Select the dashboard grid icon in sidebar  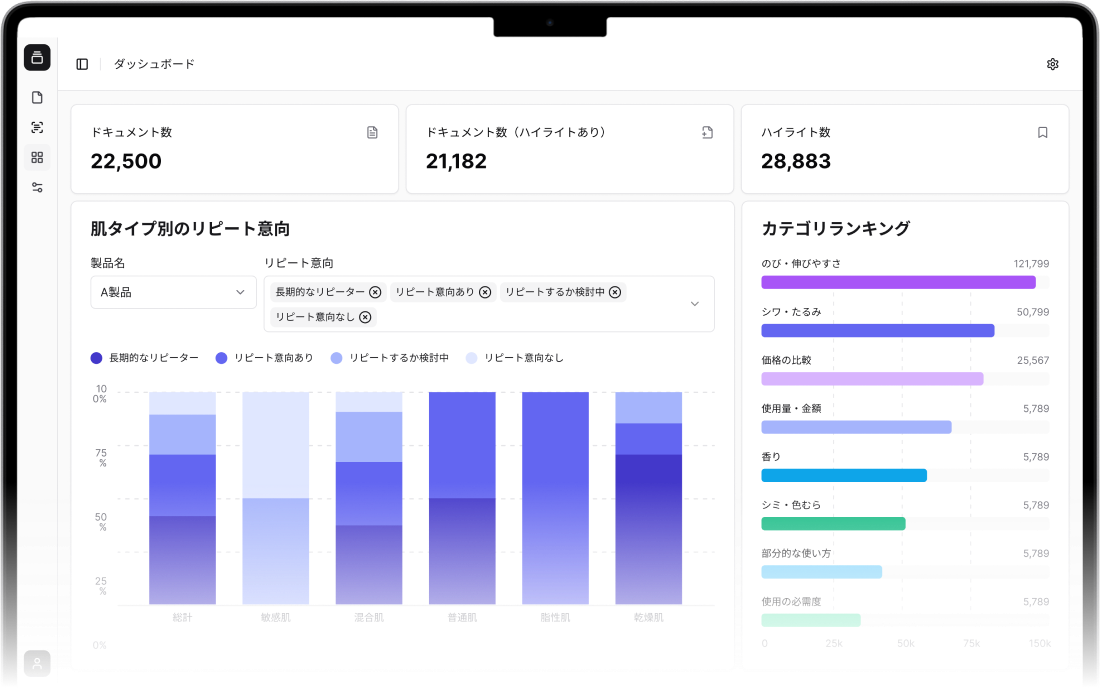pyautogui.click(x=37, y=157)
